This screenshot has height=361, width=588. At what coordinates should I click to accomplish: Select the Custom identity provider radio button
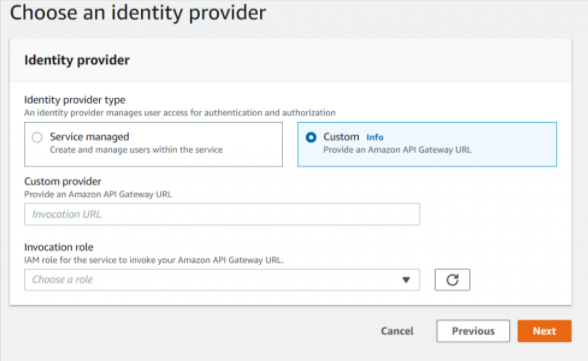click(x=311, y=137)
